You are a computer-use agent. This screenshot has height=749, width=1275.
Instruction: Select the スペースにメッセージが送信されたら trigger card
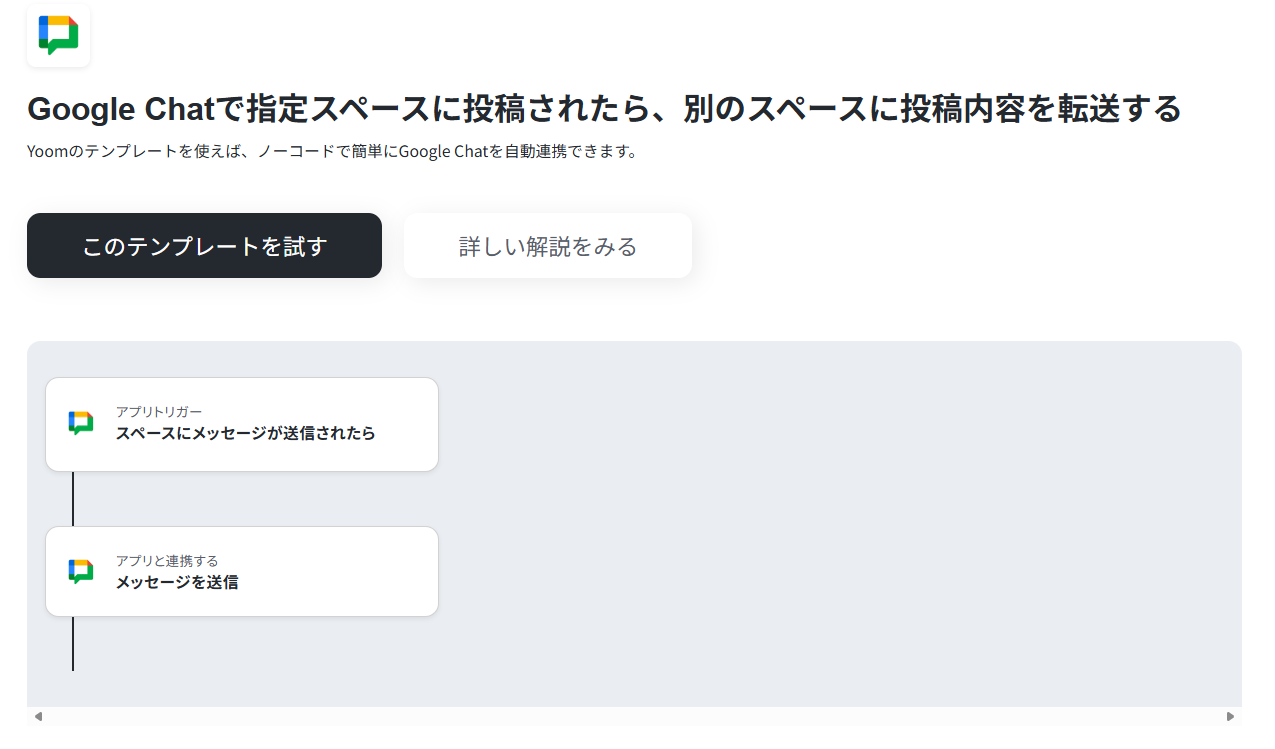point(242,424)
